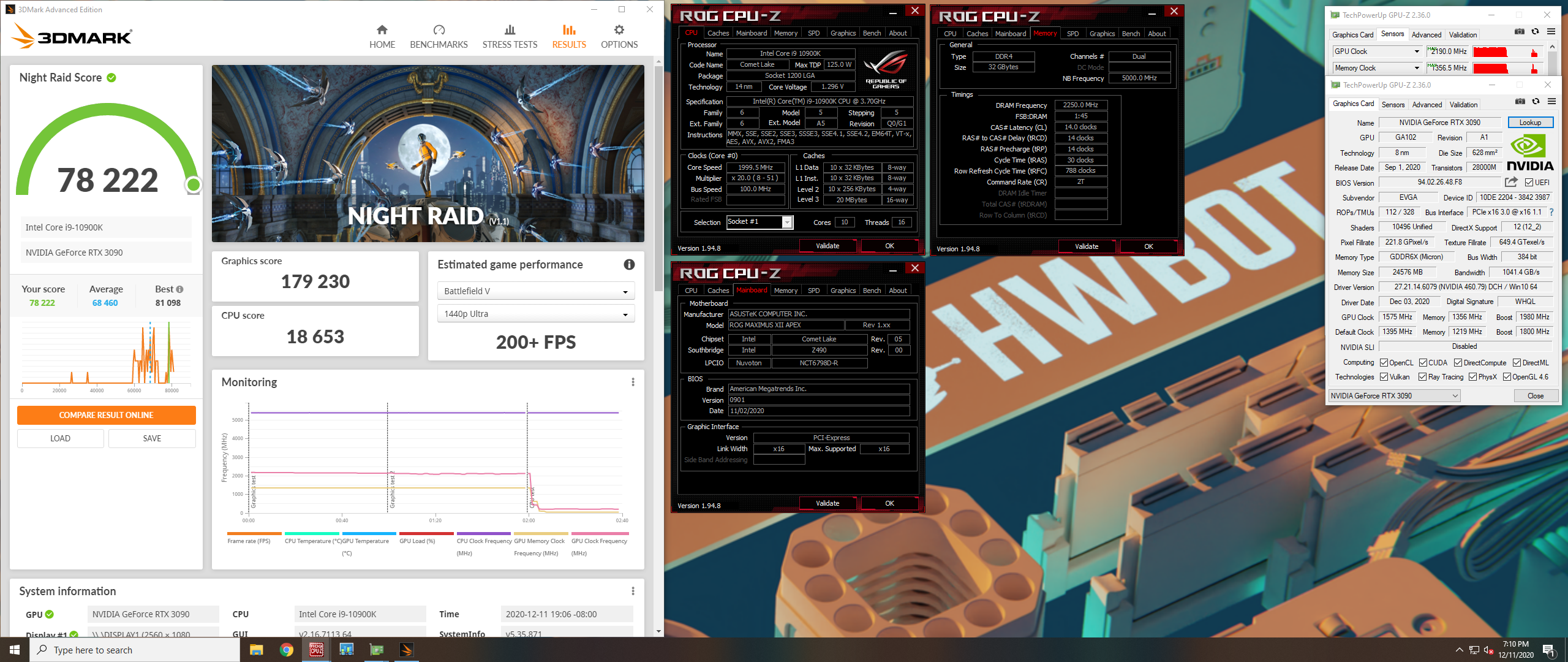Open Validation tab in GPU-Z Sensors window
1568x662 pixels.
pyautogui.click(x=1463, y=35)
